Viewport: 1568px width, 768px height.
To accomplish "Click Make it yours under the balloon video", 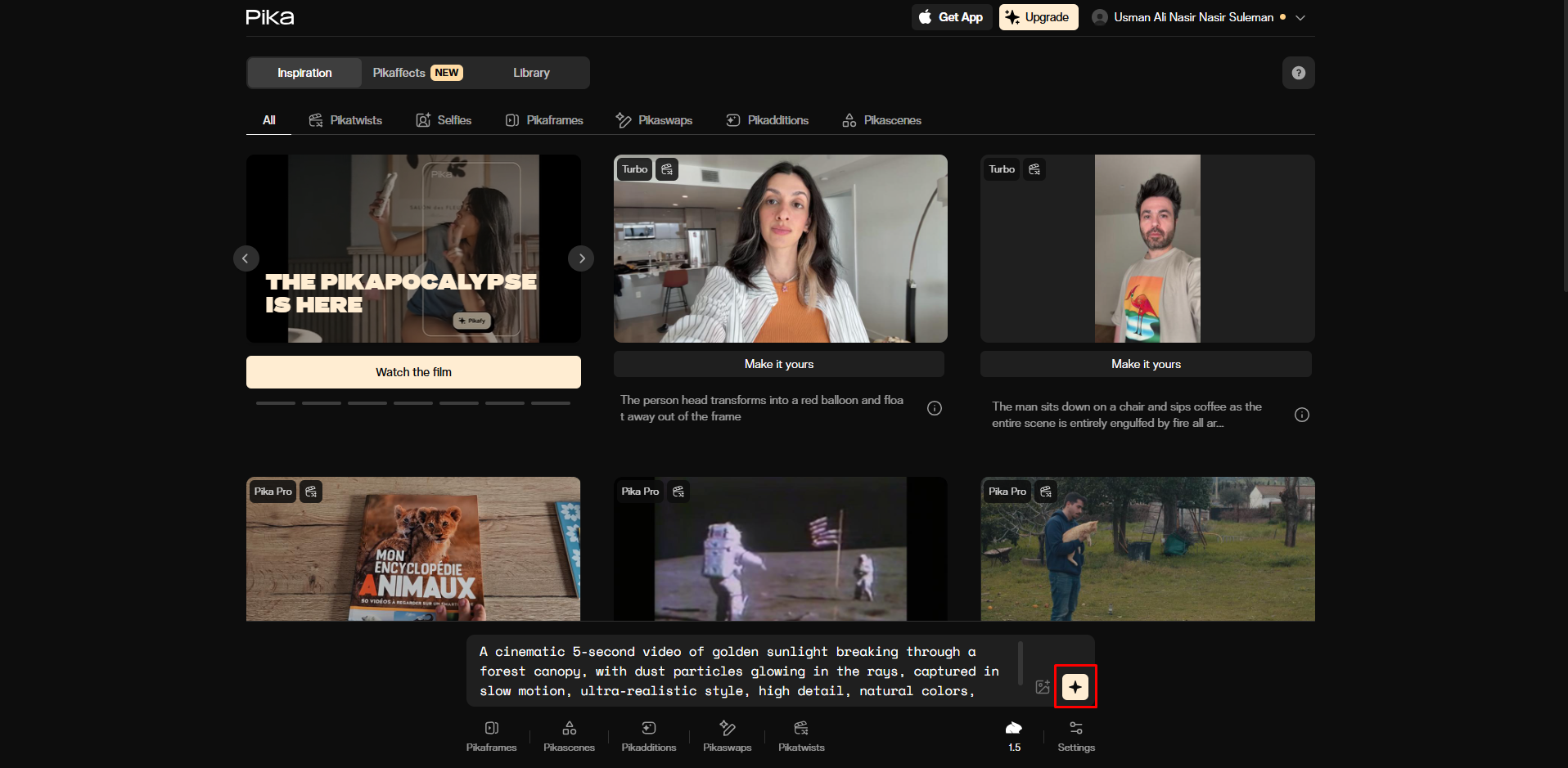I will pyautogui.click(x=778, y=364).
